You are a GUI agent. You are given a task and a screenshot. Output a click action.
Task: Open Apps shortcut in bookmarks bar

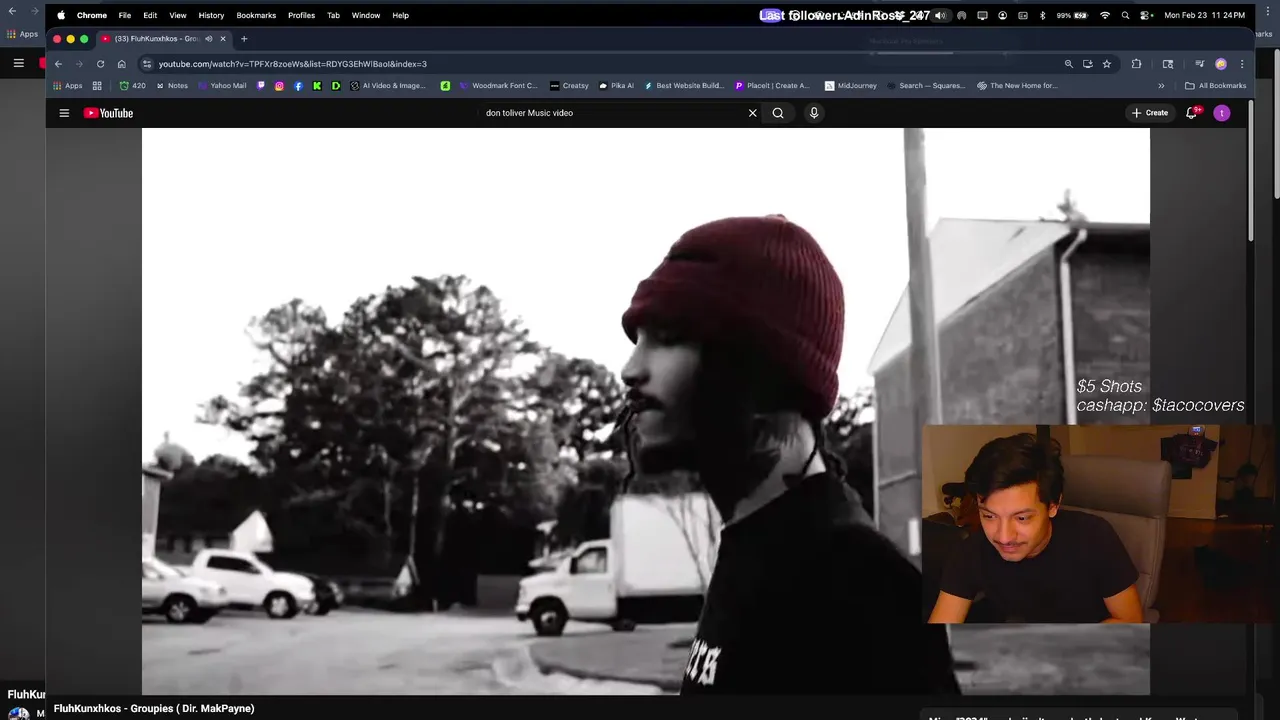[68, 86]
